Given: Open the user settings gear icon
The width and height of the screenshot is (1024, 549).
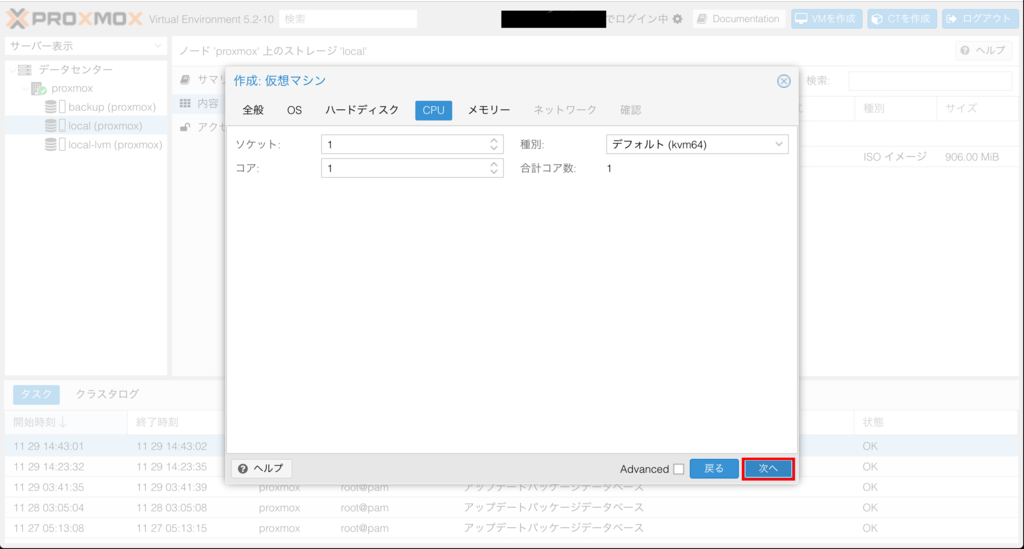Looking at the screenshot, I should tap(677, 19).
